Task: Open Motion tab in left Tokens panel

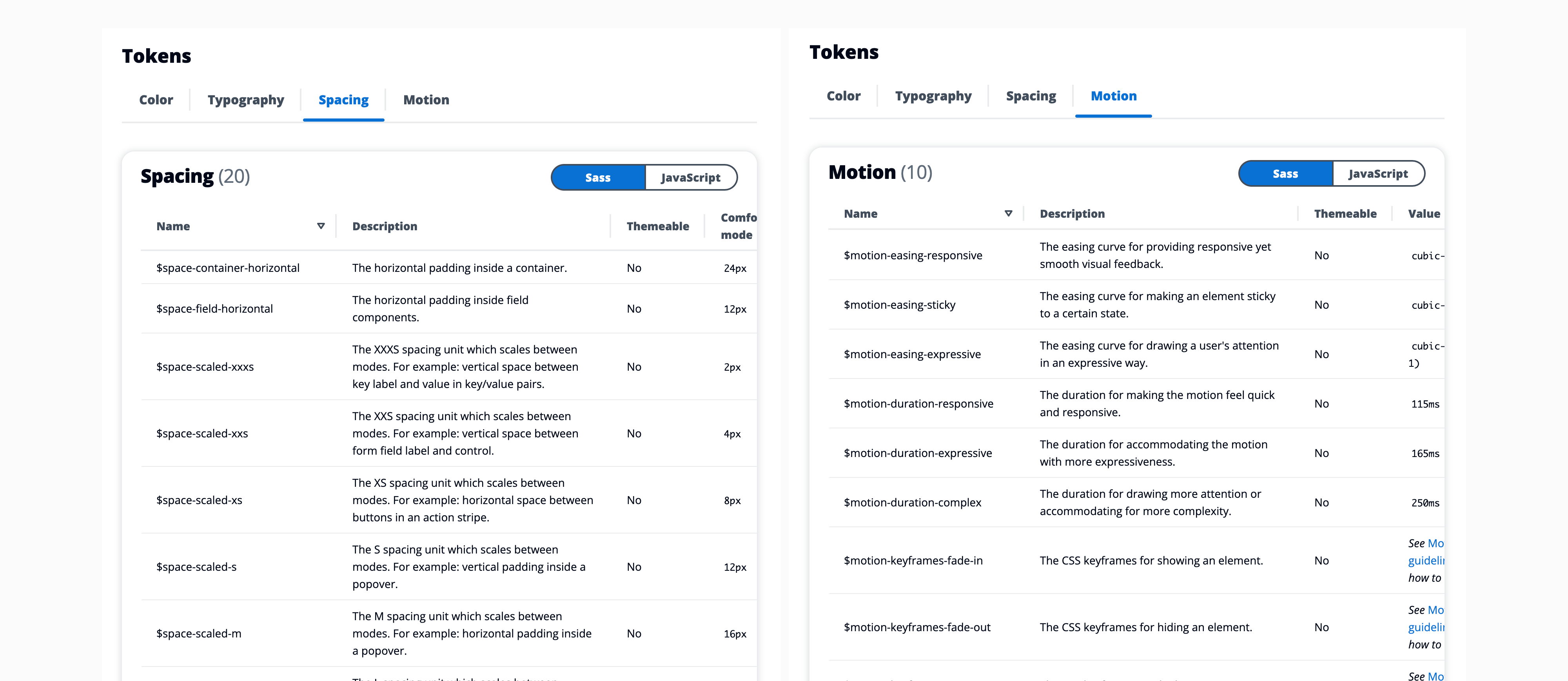Action: (x=426, y=100)
